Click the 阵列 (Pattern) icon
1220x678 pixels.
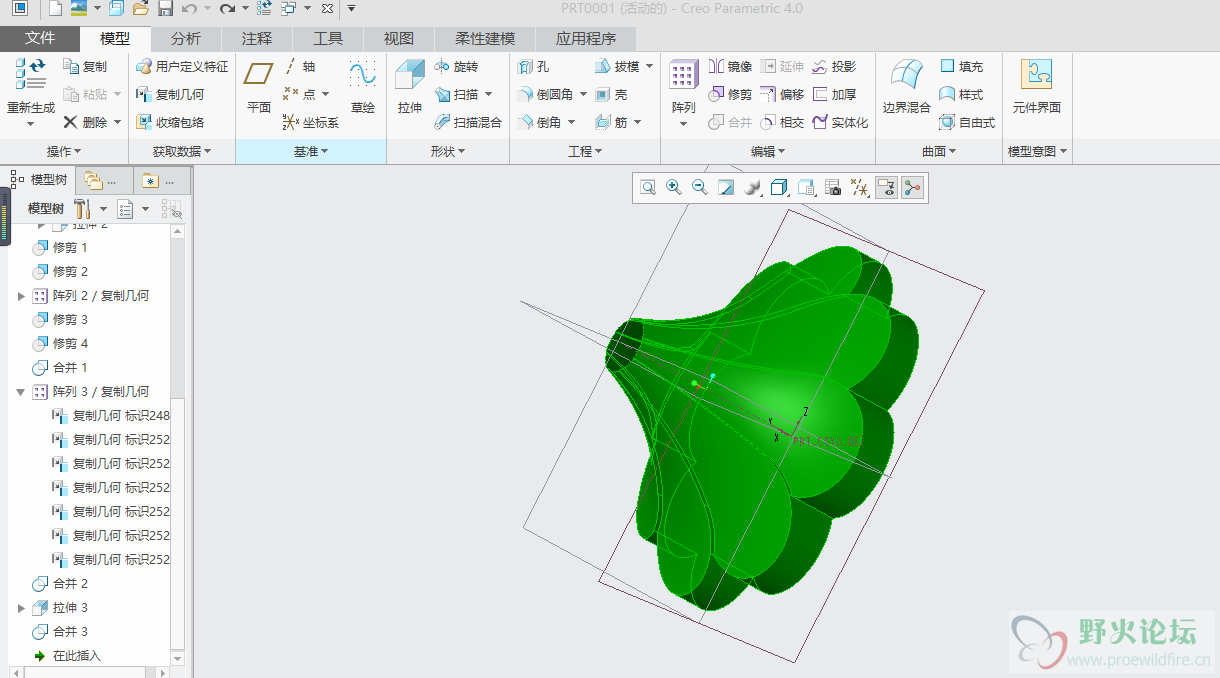[683, 76]
